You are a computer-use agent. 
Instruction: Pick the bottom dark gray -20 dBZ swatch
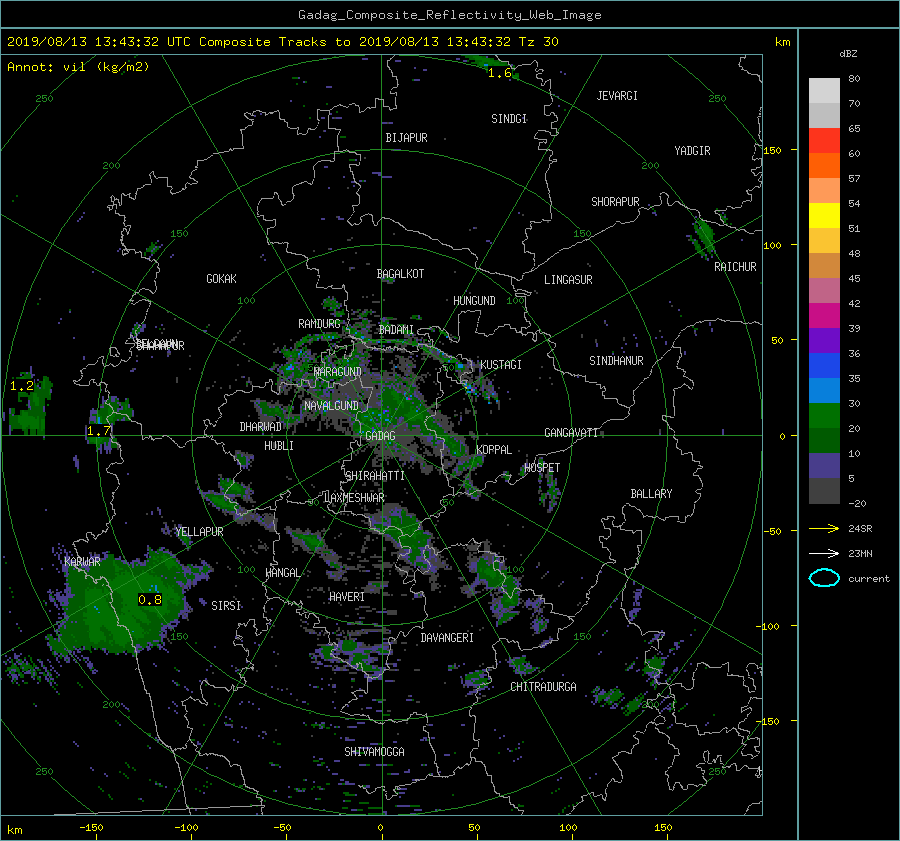pos(824,490)
